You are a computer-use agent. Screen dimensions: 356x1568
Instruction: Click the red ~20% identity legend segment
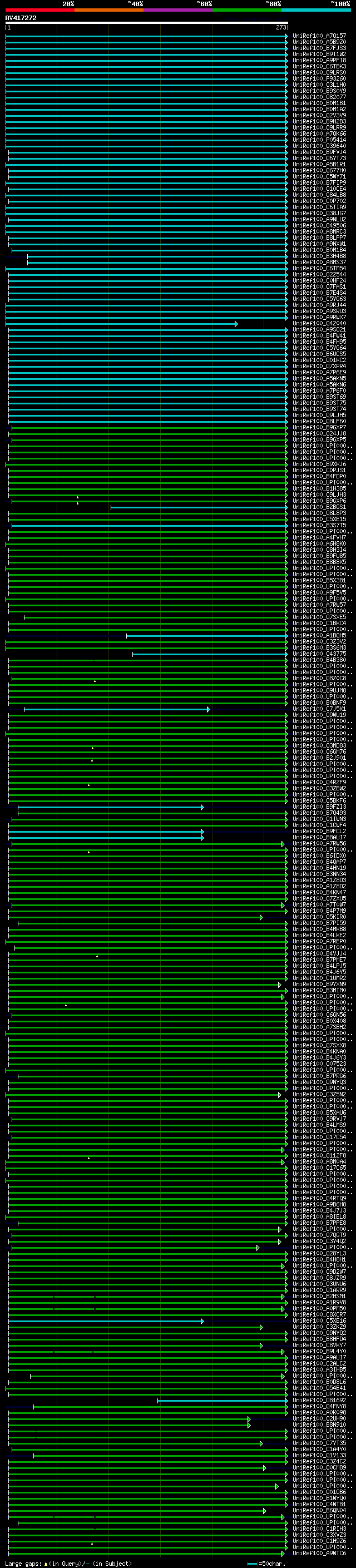(x=40, y=10)
